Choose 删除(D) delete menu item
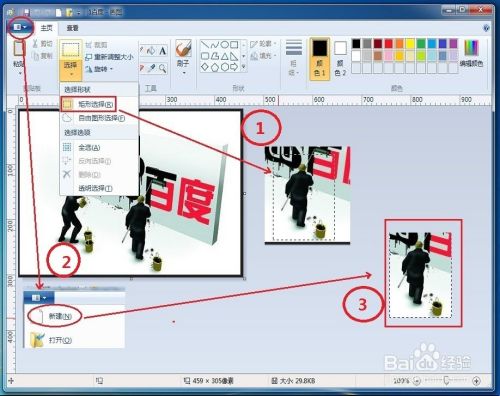Screen dimensions: 500x396 tap(99, 174)
